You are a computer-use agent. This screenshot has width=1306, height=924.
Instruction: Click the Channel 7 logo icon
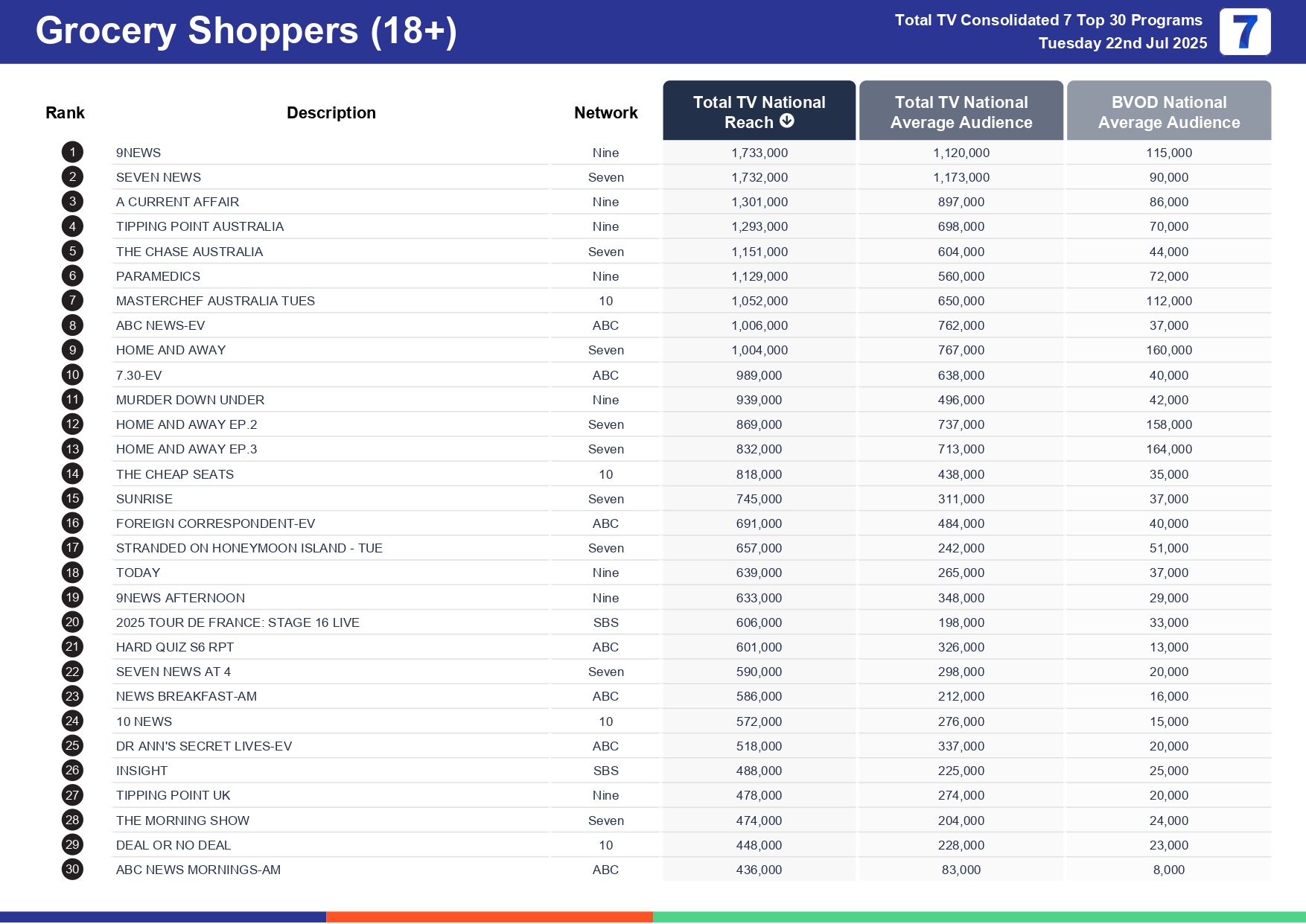click(1244, 32)
